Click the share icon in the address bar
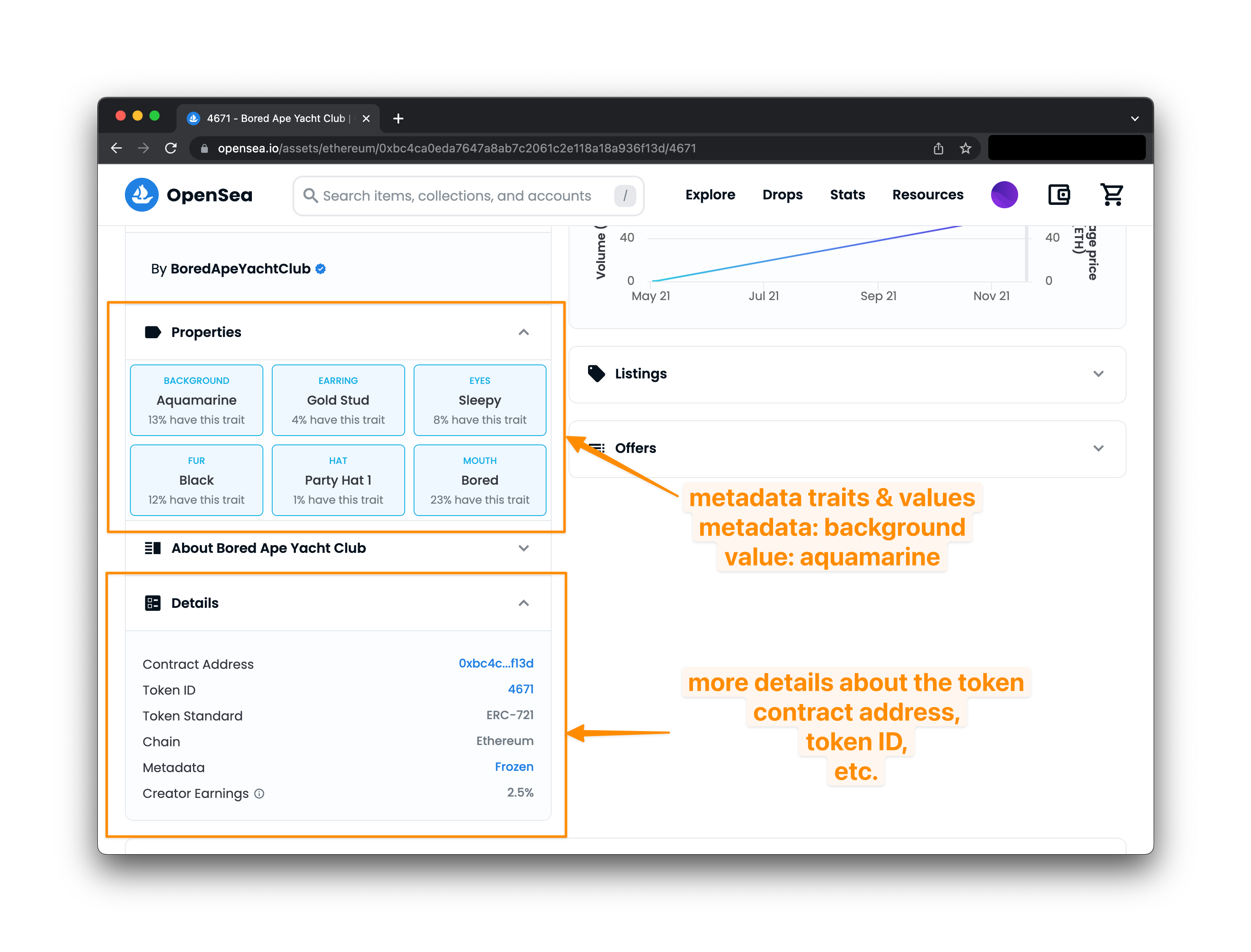Screen dimensions: 1251x952 (x=938, y=148)
